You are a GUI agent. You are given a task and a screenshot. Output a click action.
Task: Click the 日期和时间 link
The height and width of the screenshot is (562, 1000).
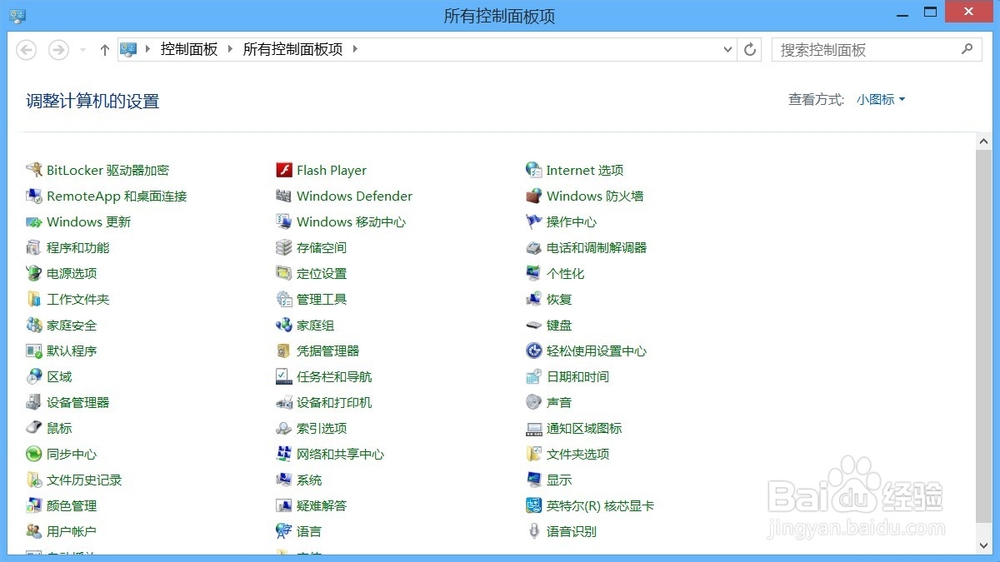(x=578, y=377)
